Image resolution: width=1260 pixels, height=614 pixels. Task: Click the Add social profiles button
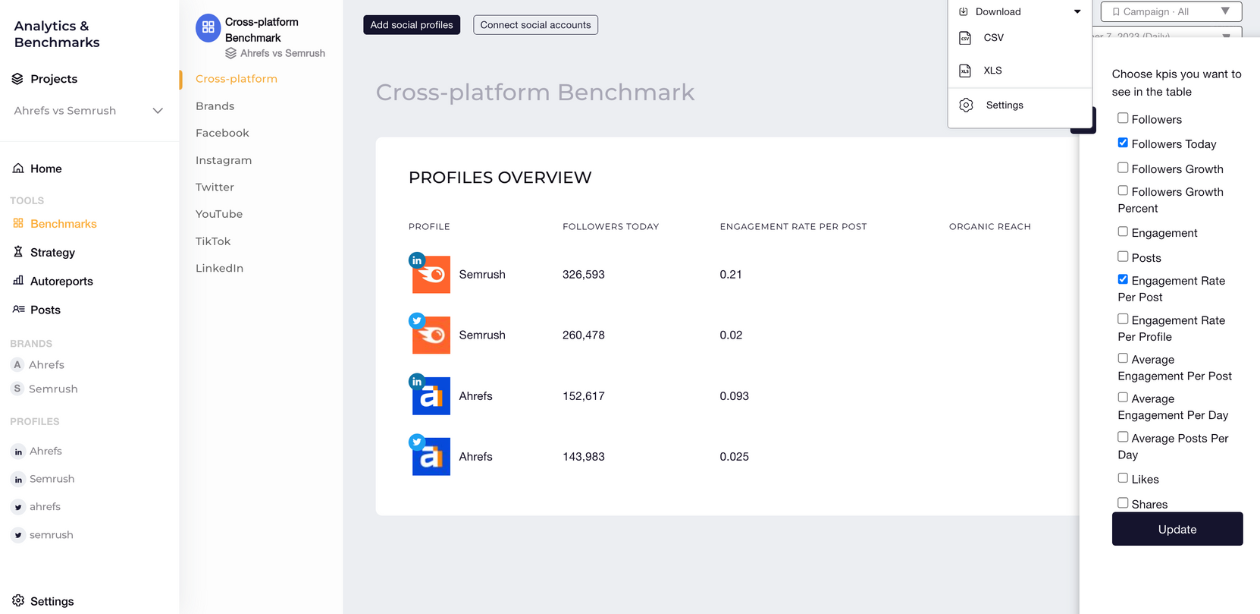(x=412, y=25)
